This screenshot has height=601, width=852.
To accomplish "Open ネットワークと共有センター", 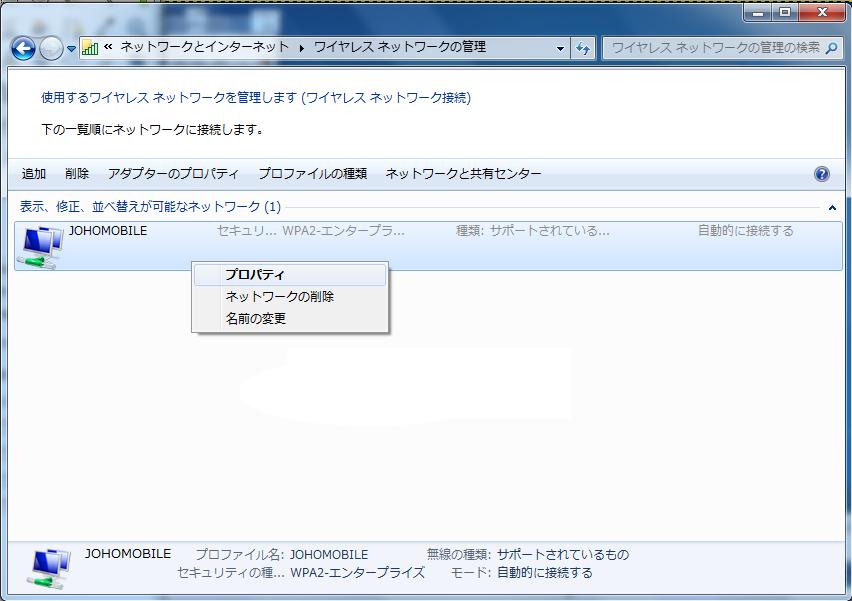I will pos(463,174).
